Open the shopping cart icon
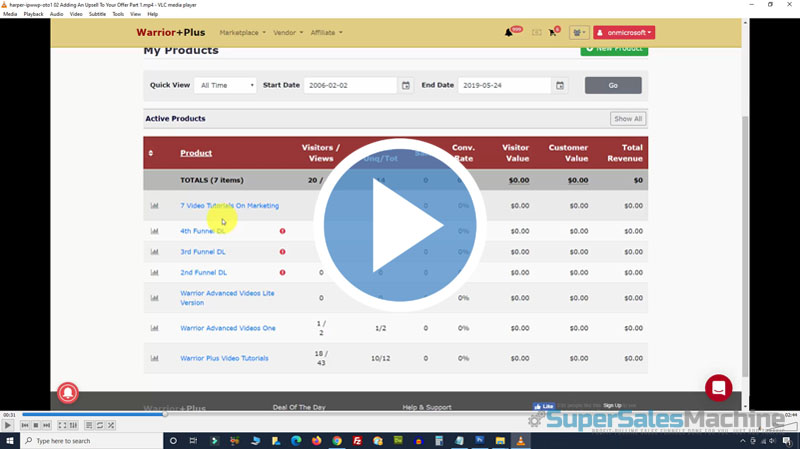 [555, 33]
